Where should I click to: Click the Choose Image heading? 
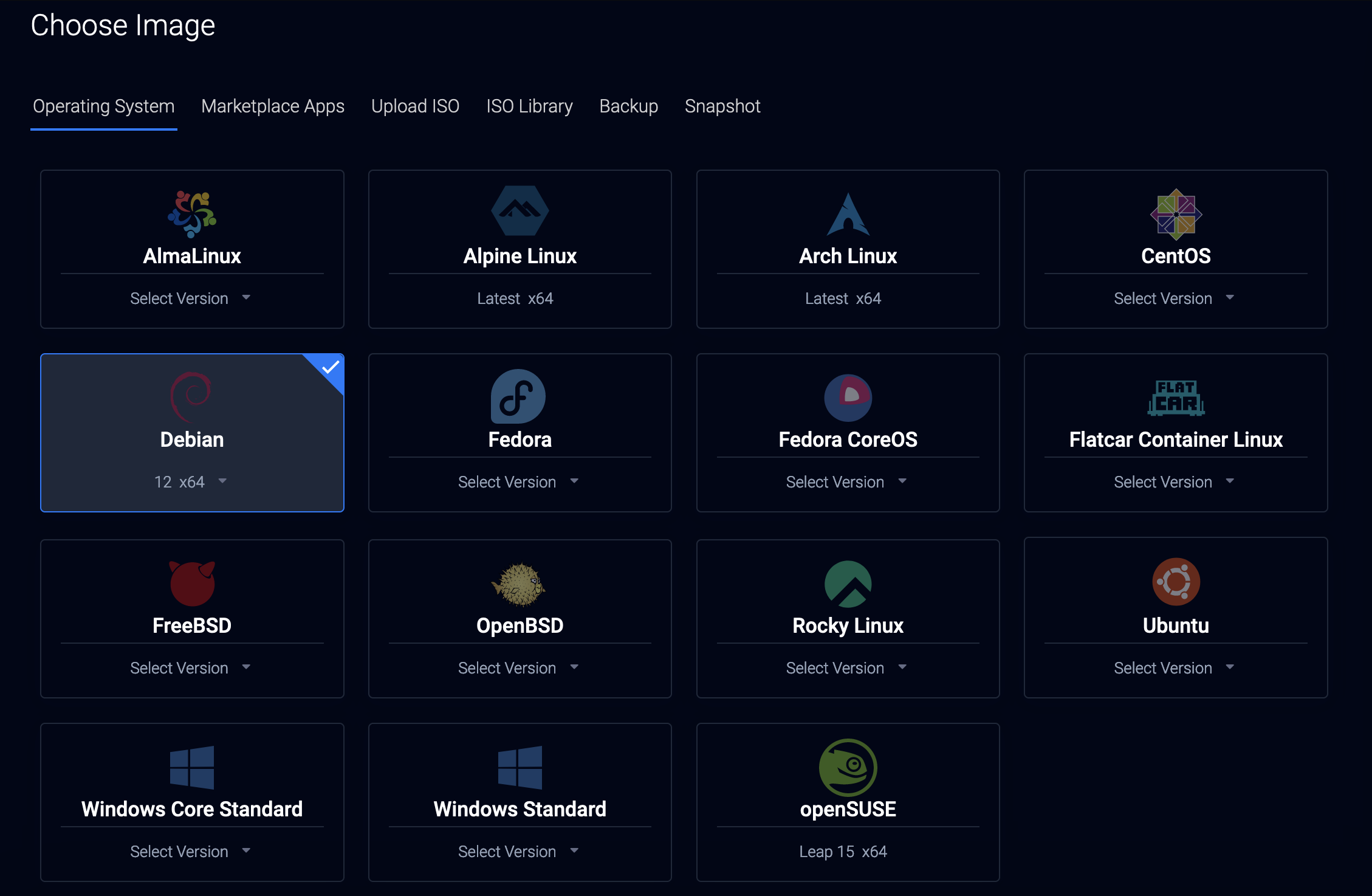click(x=123, y=26)
